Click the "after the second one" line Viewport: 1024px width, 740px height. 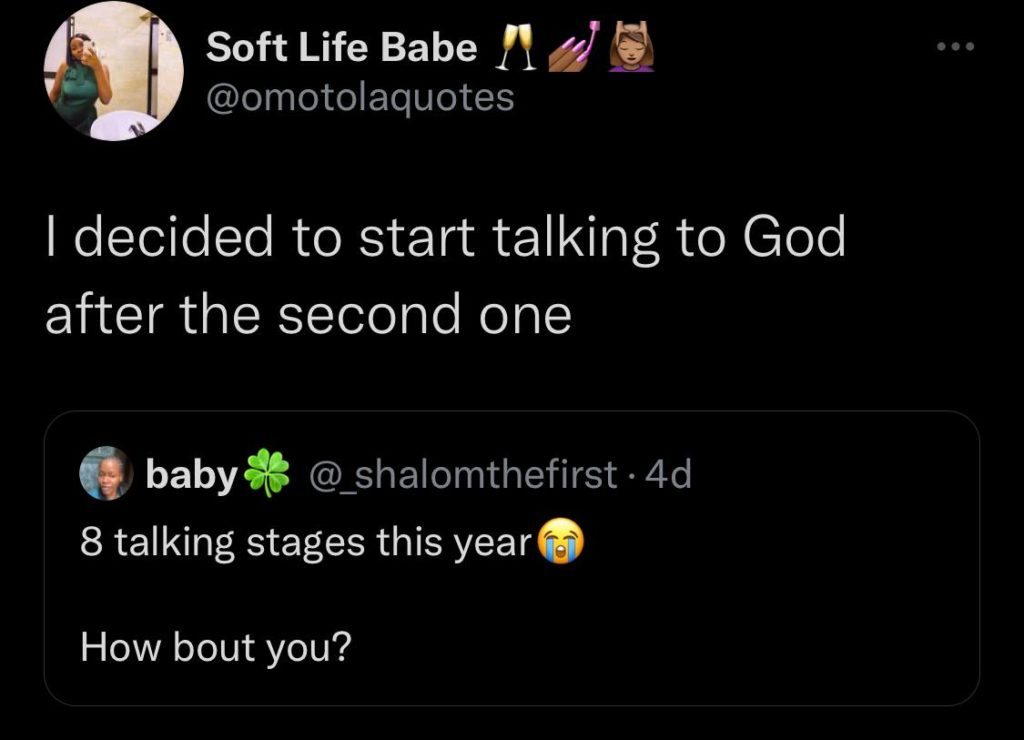point(308,316)
